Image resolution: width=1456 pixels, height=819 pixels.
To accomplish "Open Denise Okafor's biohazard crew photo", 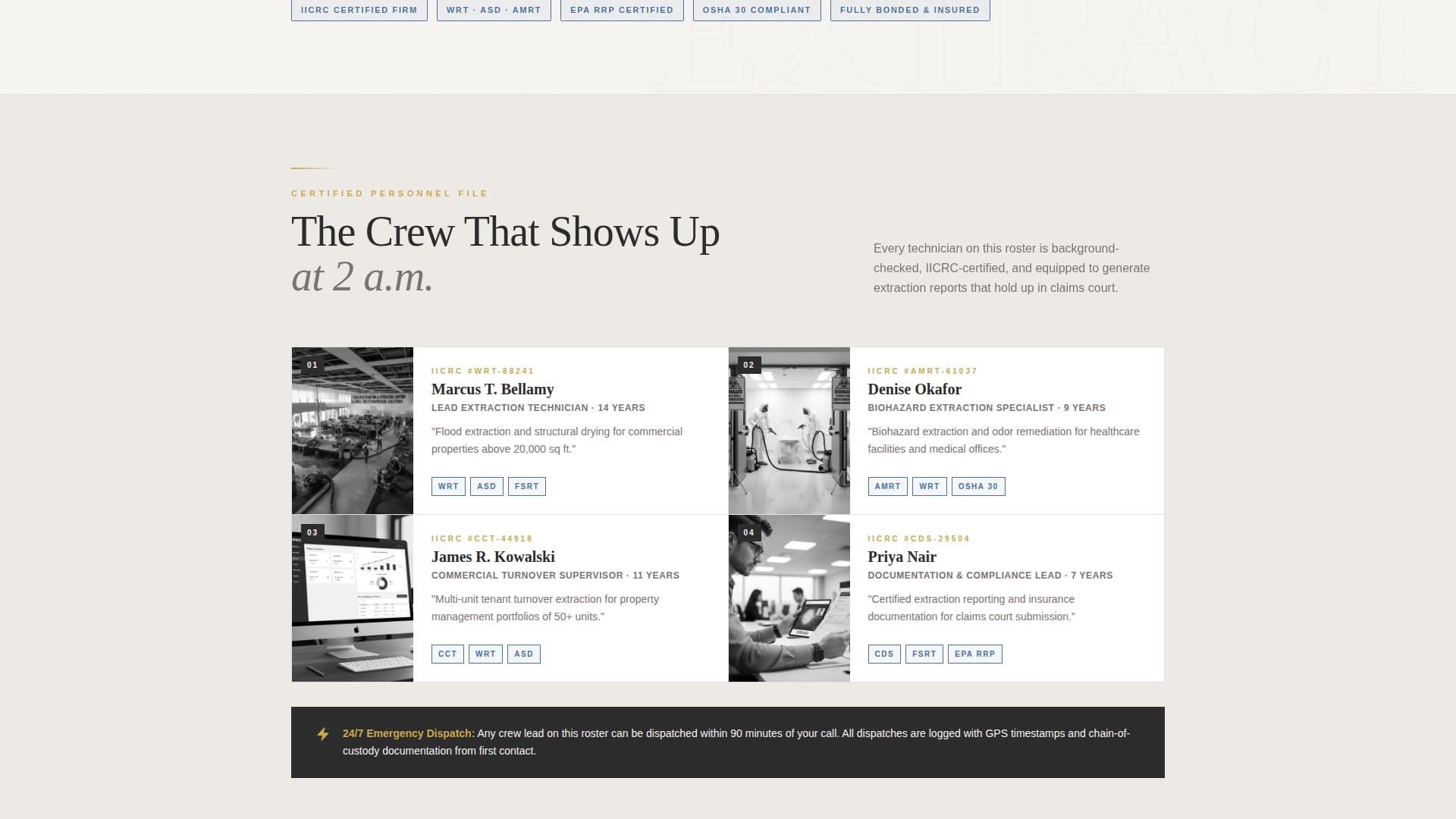I will click(789, 431).
